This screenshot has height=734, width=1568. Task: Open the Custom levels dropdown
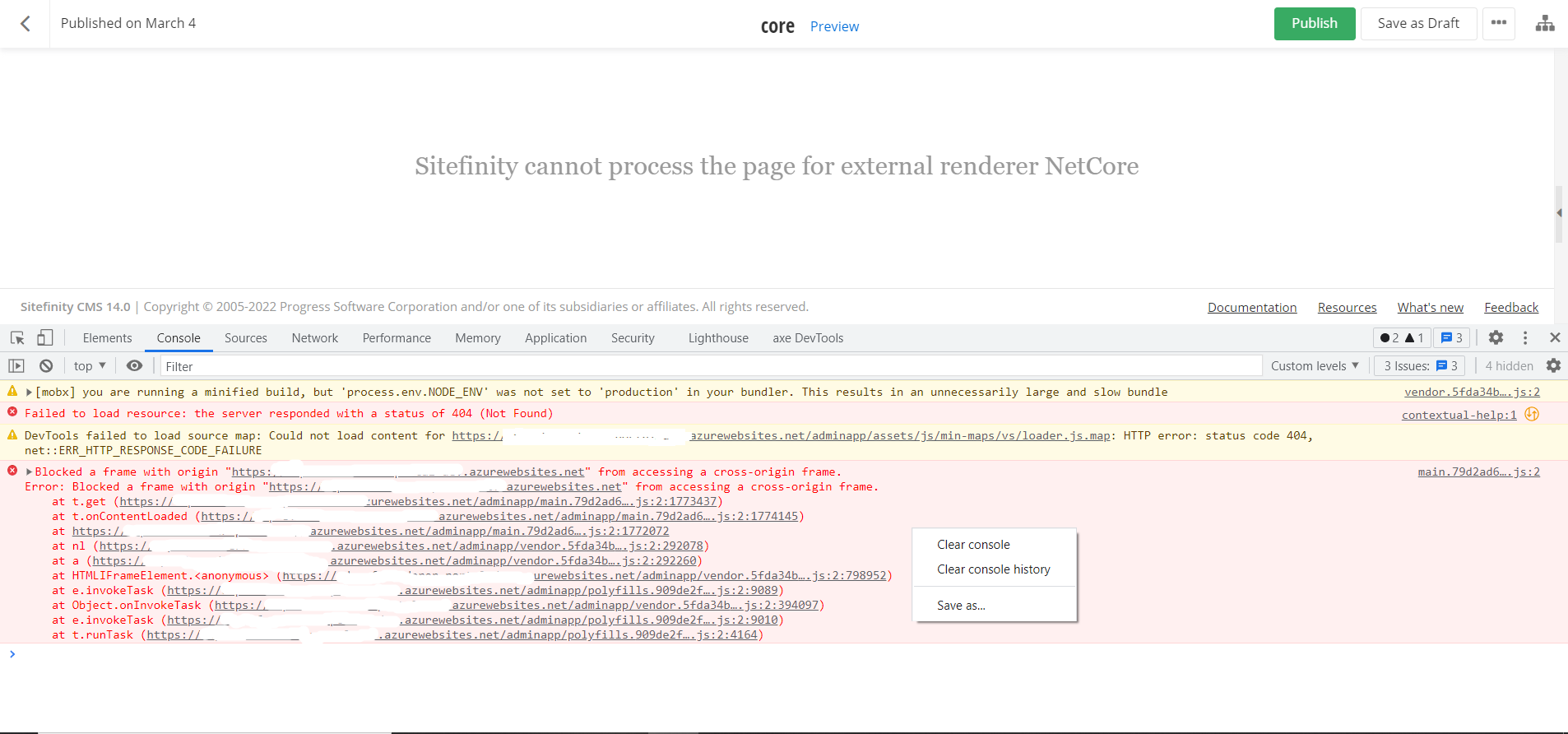pyautogui.click(x=1315, y=366)
